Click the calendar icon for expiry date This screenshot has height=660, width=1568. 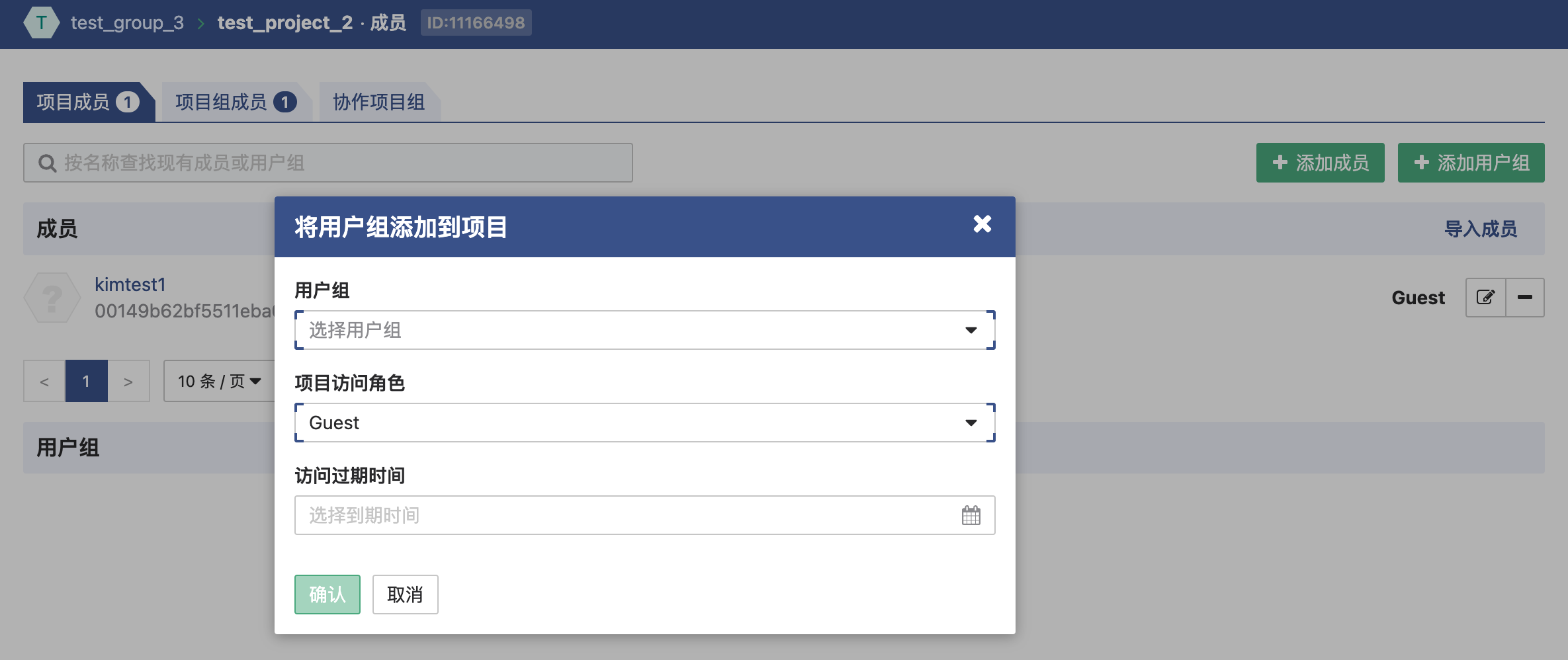[971, 515]
